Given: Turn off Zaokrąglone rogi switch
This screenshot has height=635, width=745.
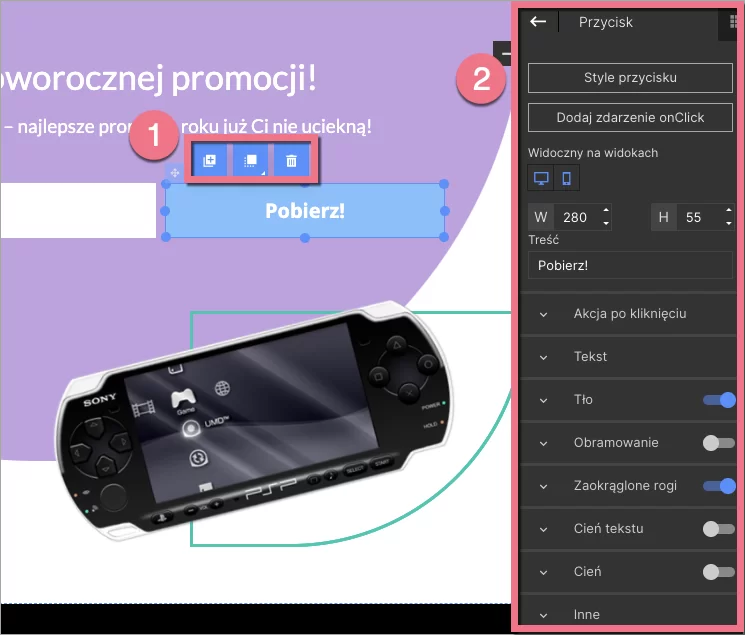Looking at the screenshot, I should click(719, 486).
